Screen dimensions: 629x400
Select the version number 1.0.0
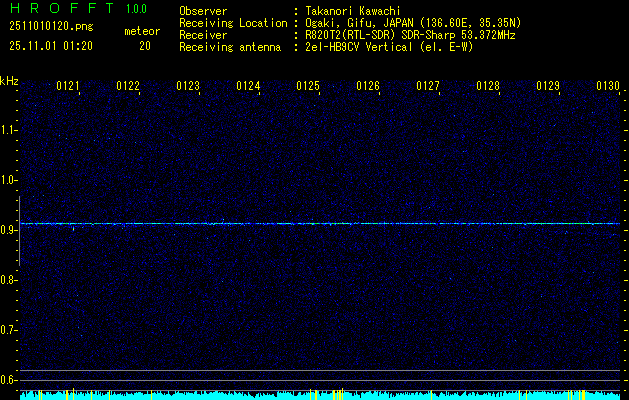point(136,9)
